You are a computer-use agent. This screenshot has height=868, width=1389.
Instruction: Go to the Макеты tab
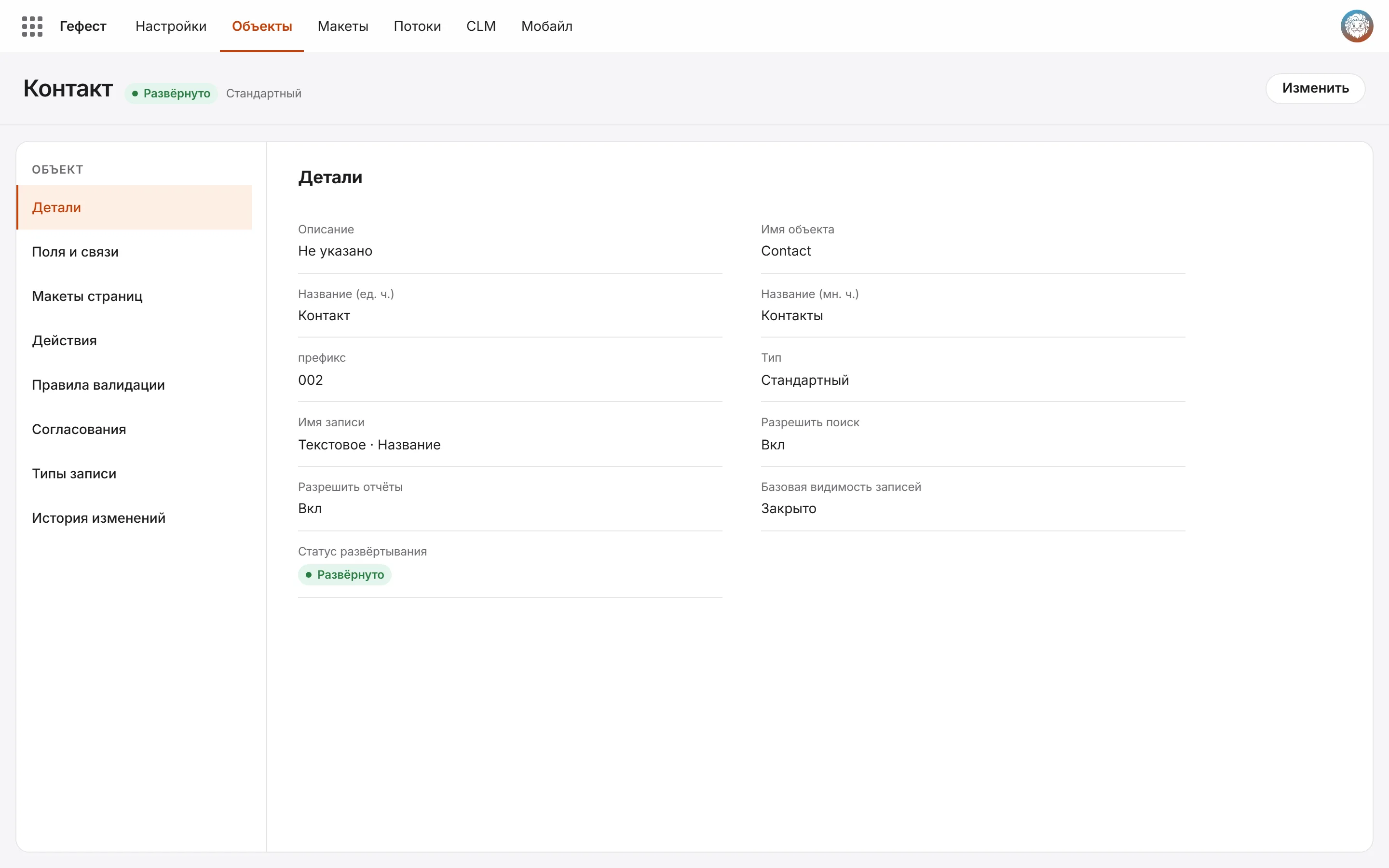342,27
